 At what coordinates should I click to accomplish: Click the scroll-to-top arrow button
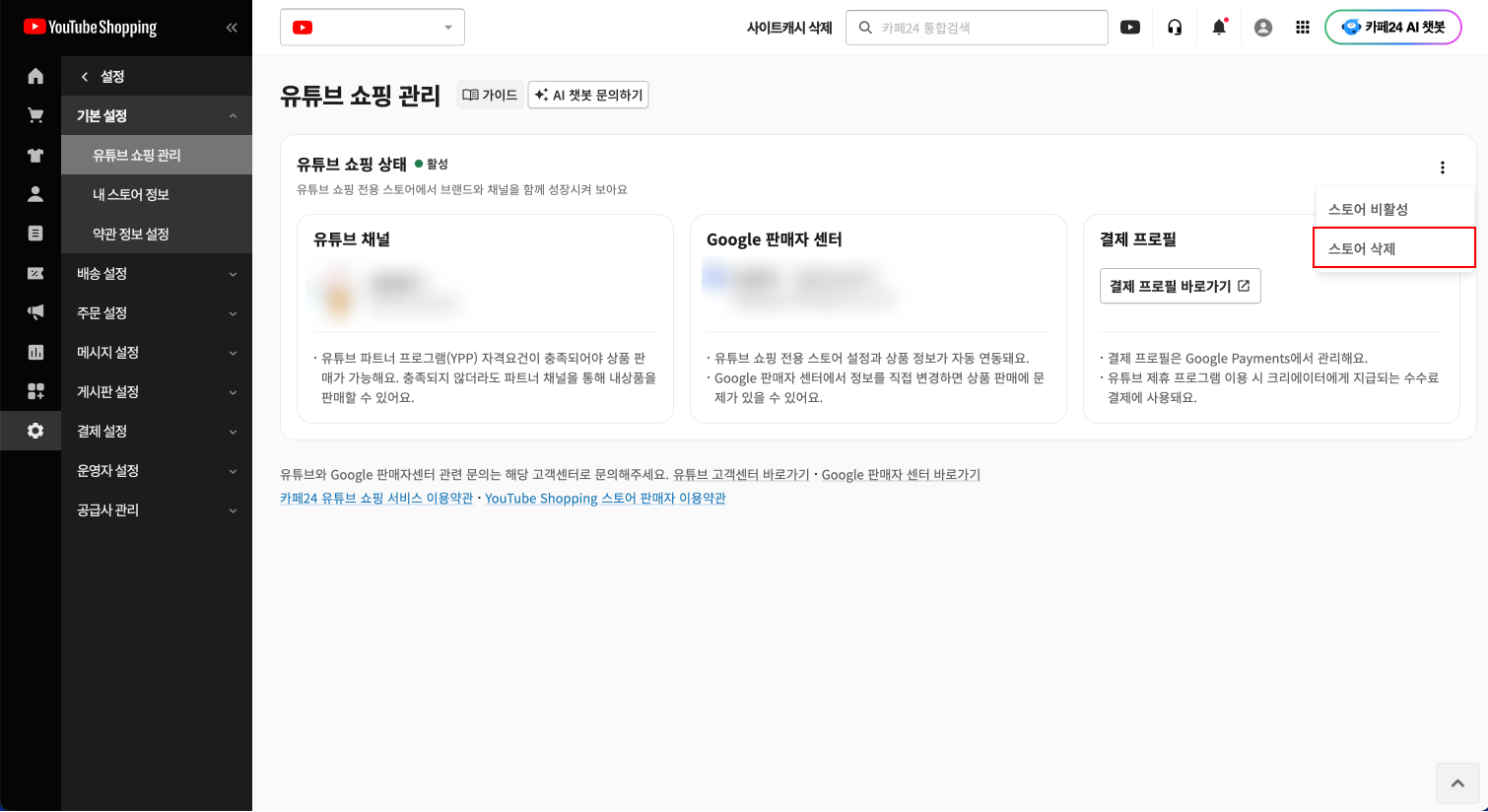click(1457, 783)
